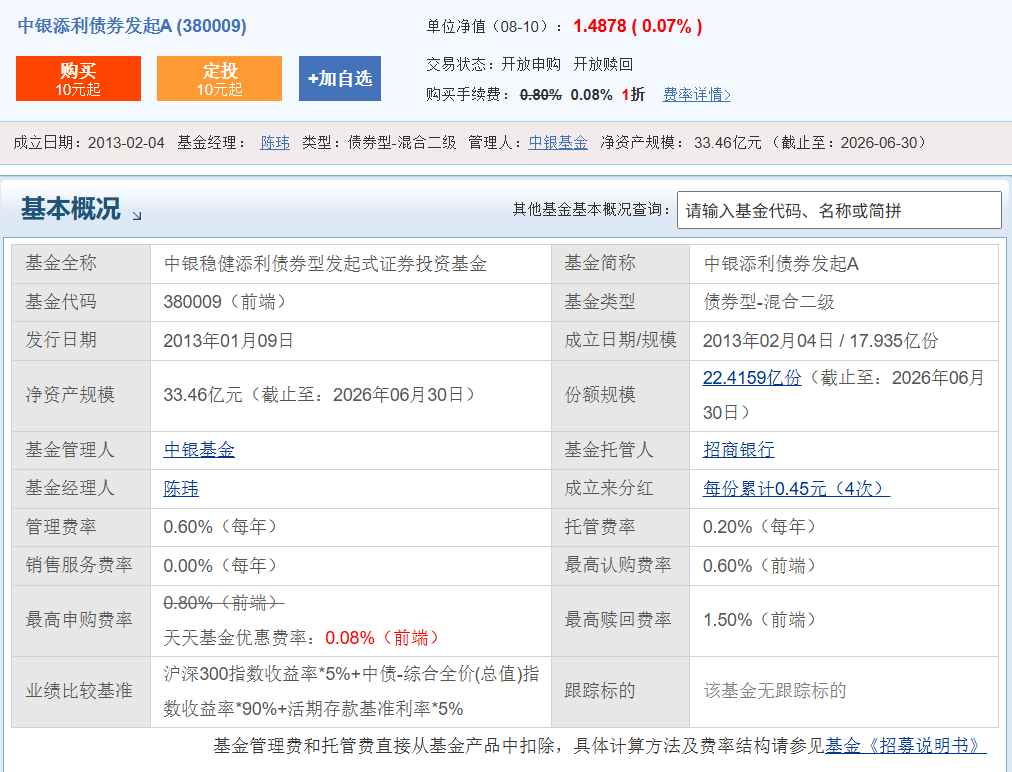The width and height of the screenshot is (1012, 772).
Task: Click 基本概况 section heading
Action: click(70, 208)
